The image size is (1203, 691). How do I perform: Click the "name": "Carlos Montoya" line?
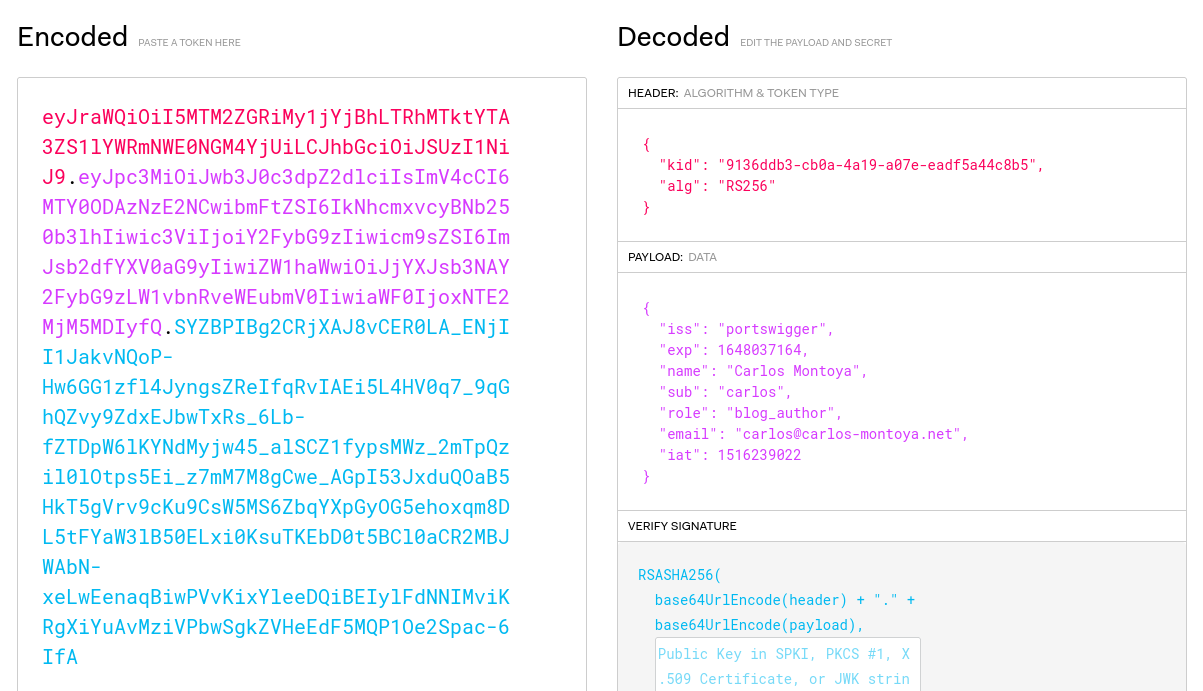(763, 371)
